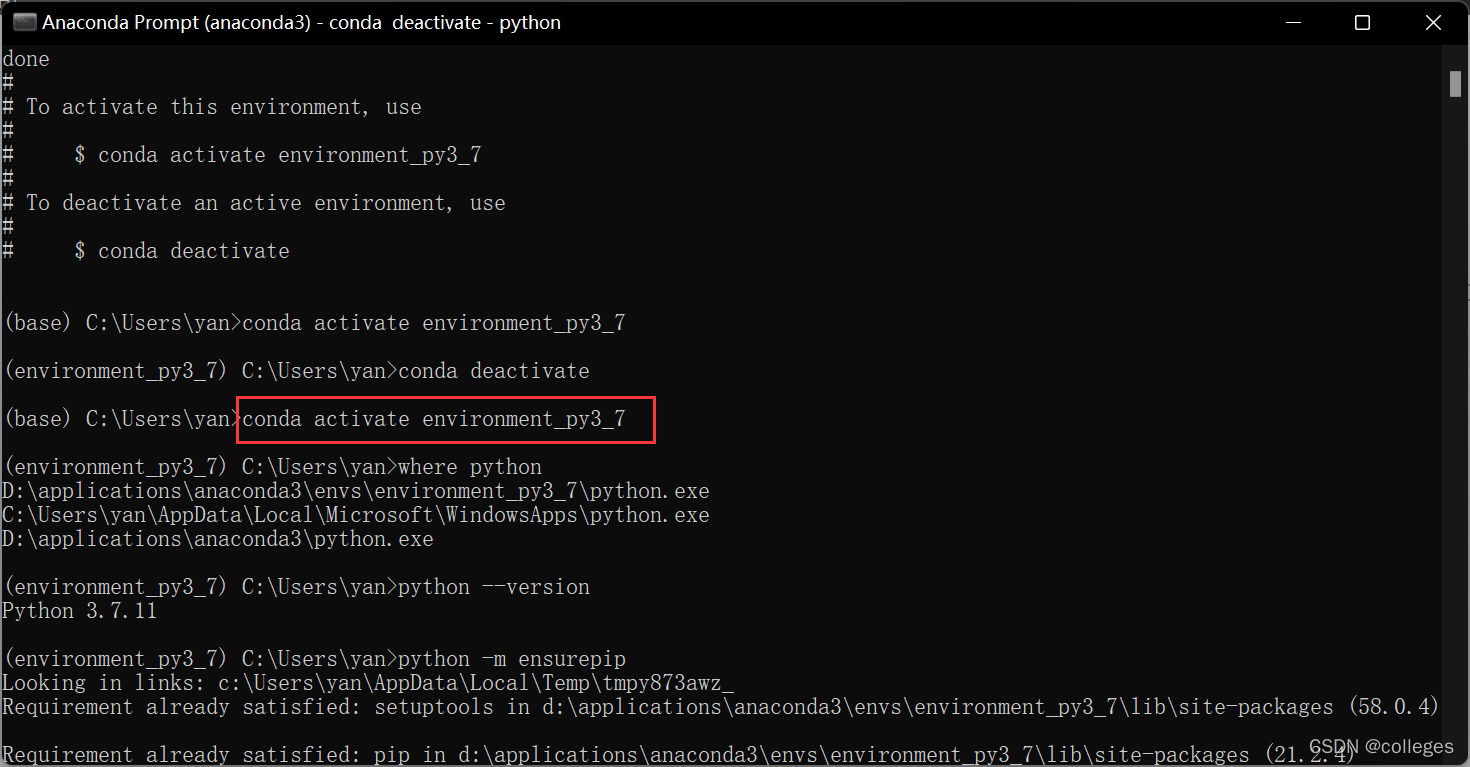Click the 'where python' command line
The image size is (1470, 767).
273,467
